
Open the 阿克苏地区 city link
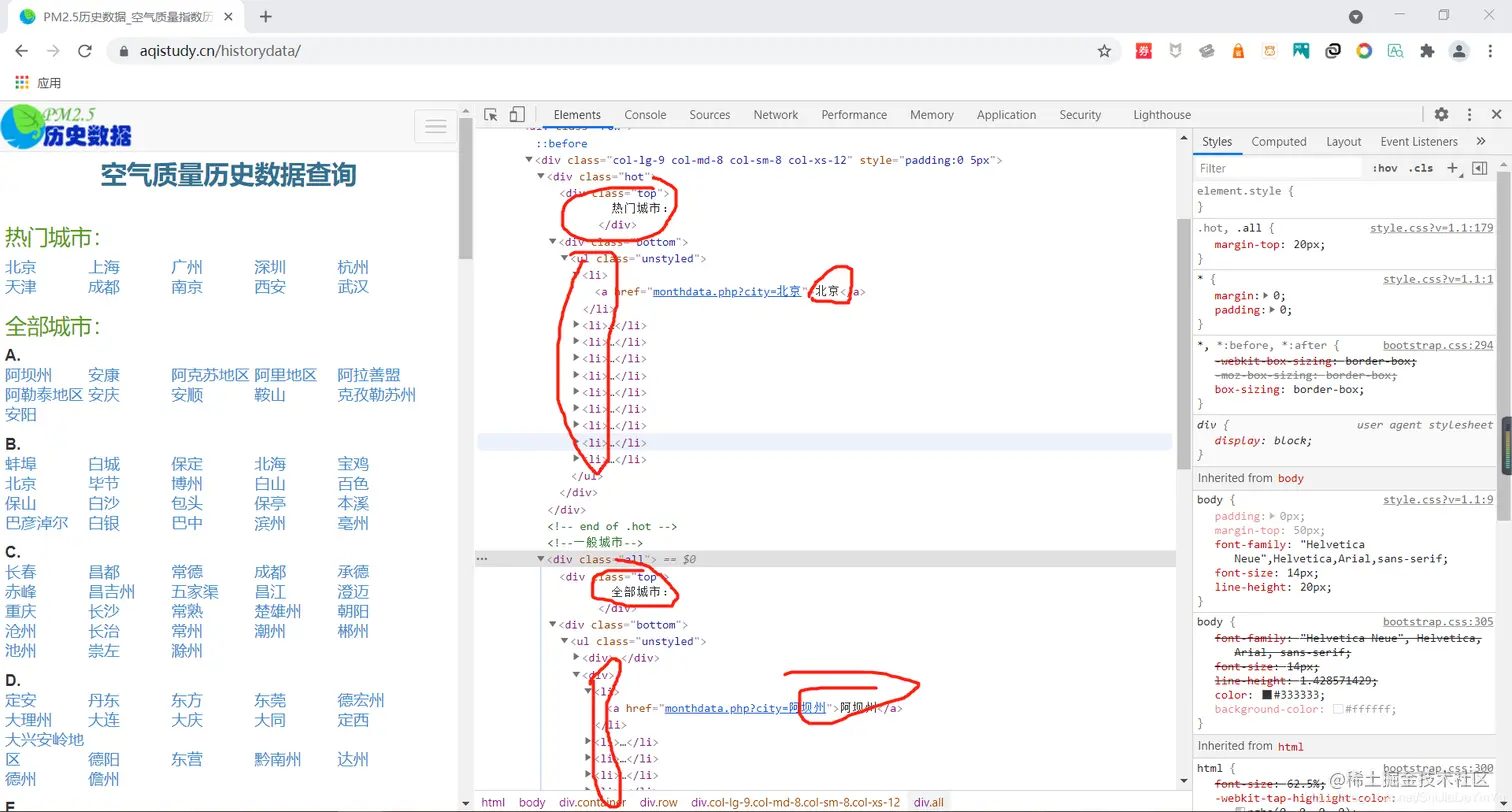[x=210, y=375]
